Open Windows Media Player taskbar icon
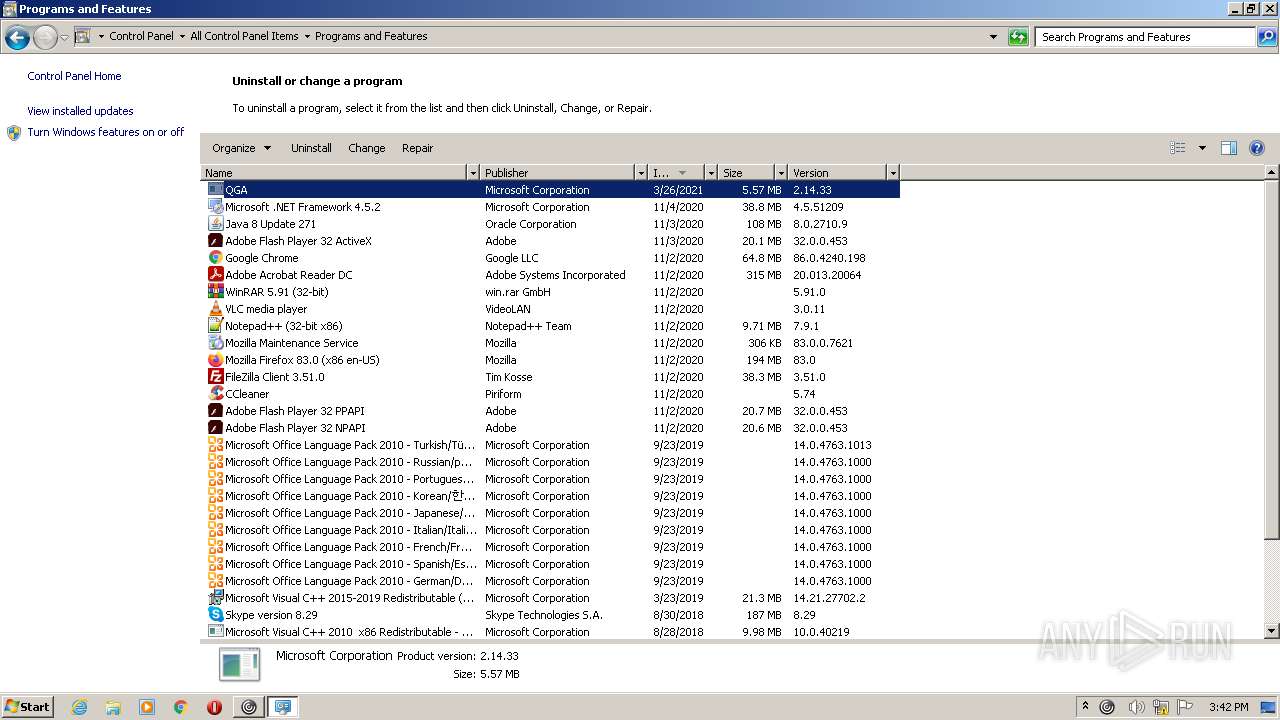 click(x=147, y=707)
